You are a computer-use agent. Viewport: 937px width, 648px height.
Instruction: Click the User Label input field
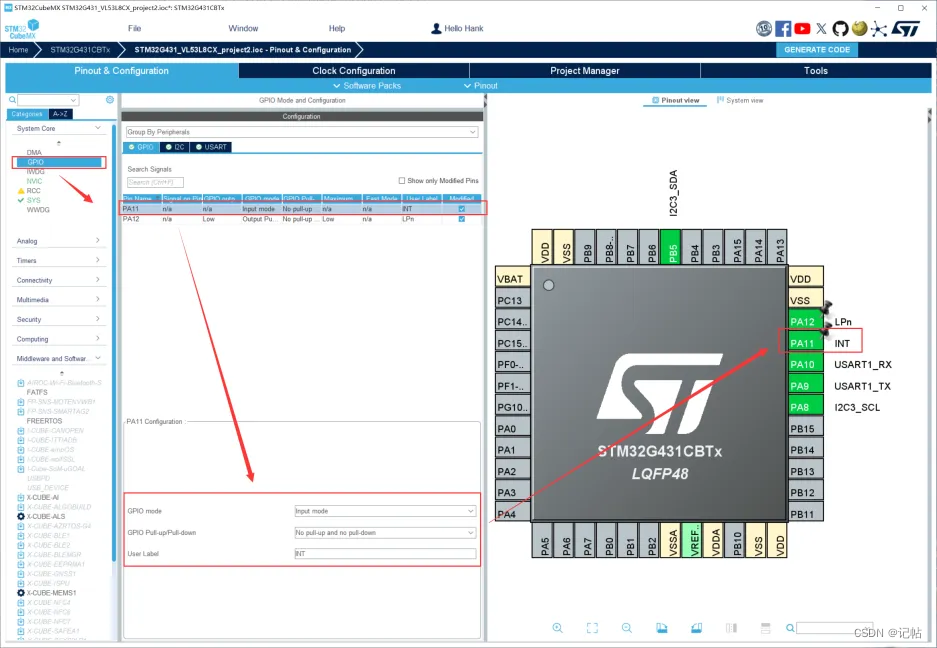(385, 554)
